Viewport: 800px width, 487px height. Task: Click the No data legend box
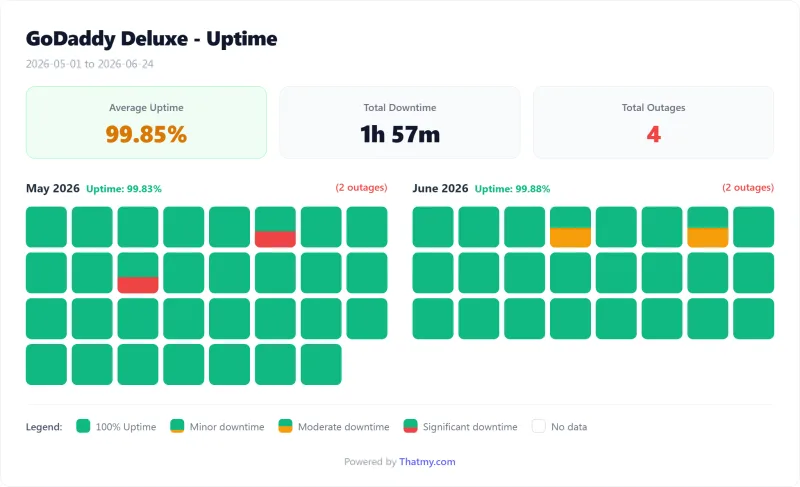(539, 426)
